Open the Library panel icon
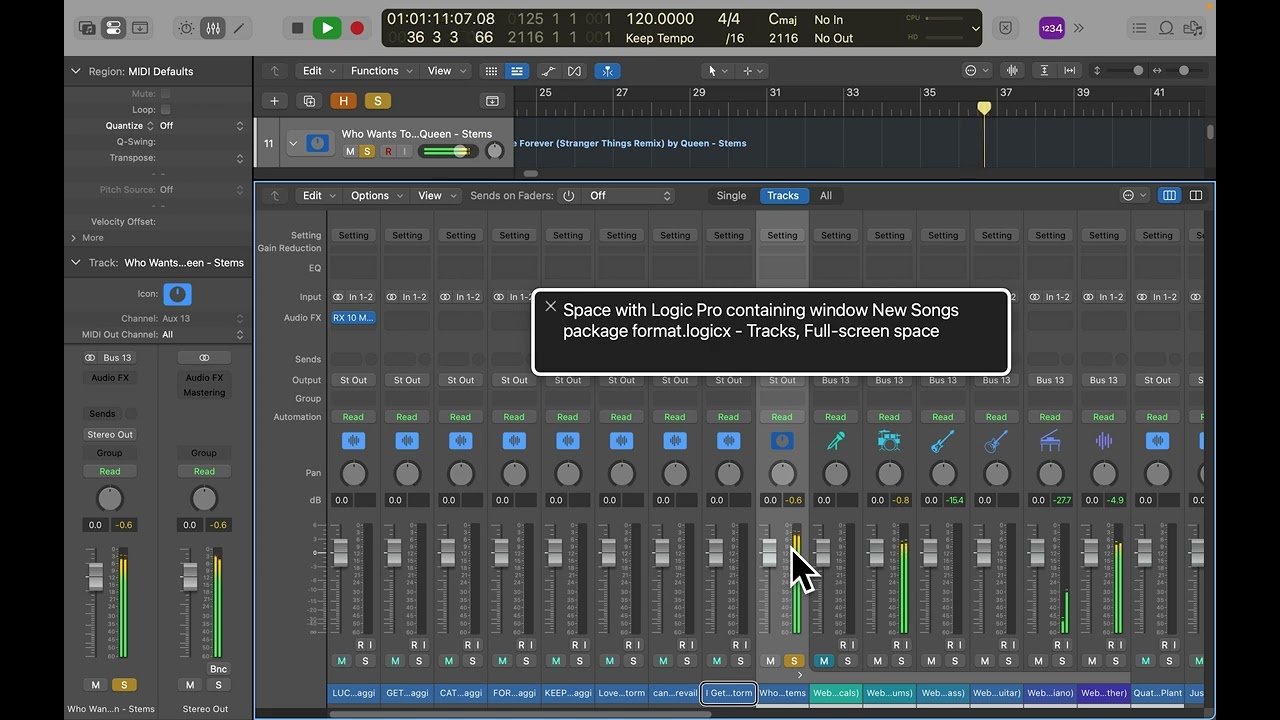This screenshot has height=720, width=1280. coord(87,28)
